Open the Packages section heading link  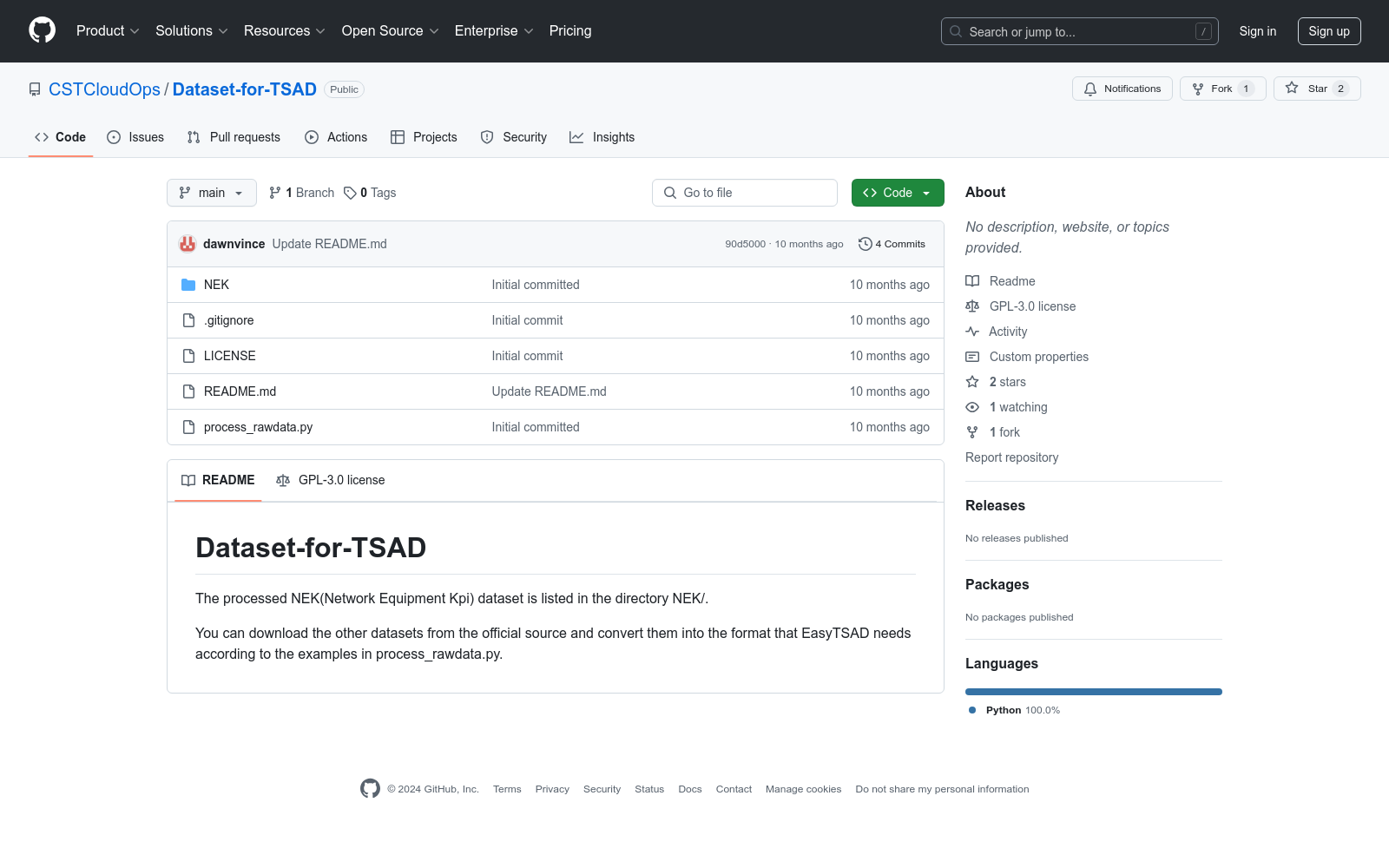(997, 585)
